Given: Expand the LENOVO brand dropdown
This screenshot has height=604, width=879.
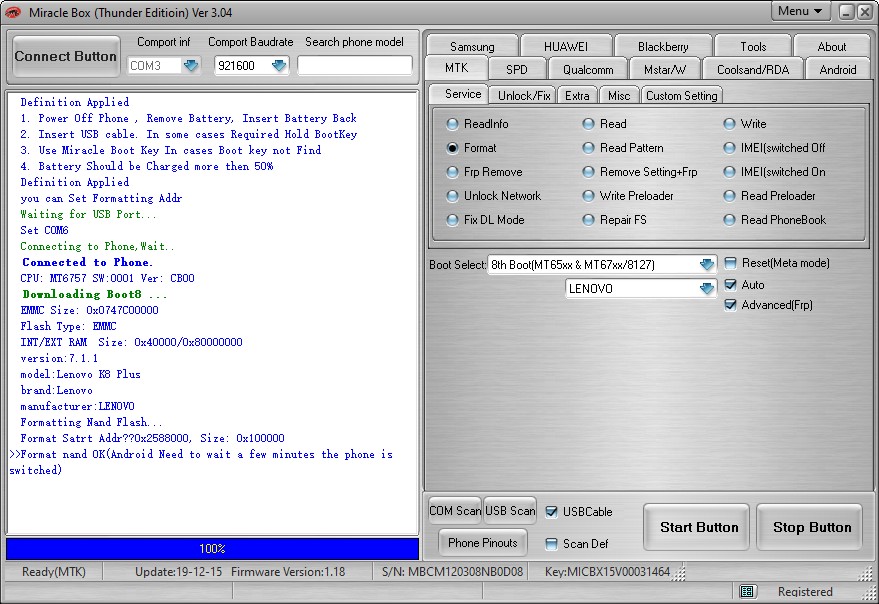Looking at the screenshot, I should [x=707, y=288].
